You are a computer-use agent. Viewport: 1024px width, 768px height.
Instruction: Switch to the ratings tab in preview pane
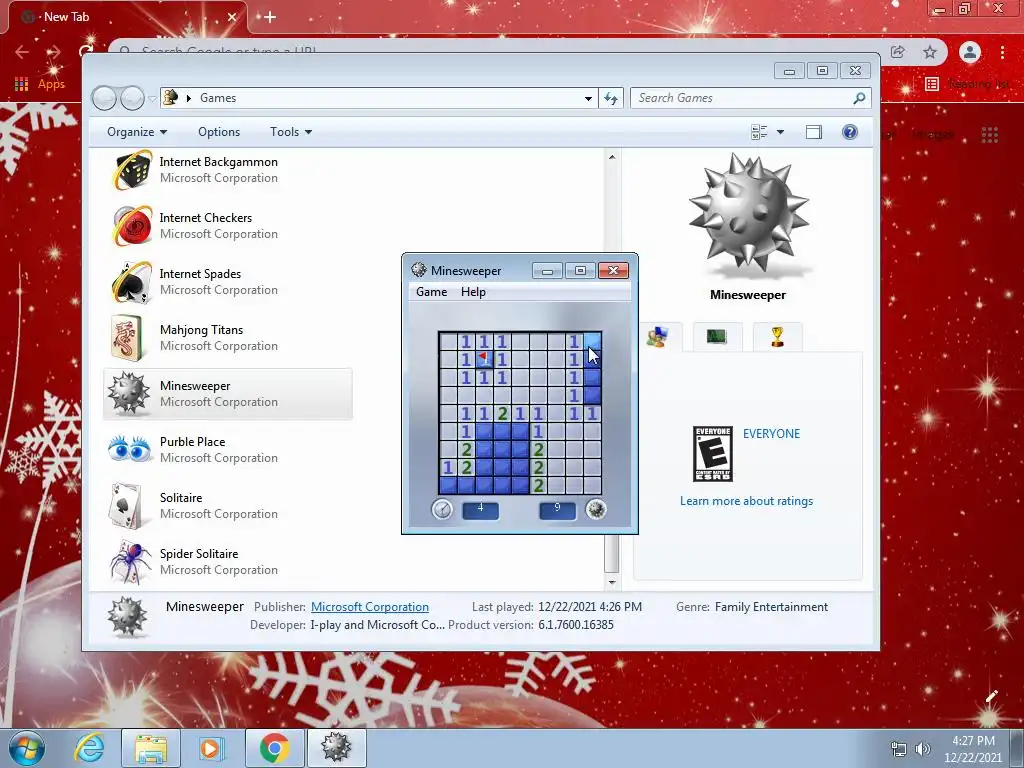pyautogui.click(x=658, y=337)
